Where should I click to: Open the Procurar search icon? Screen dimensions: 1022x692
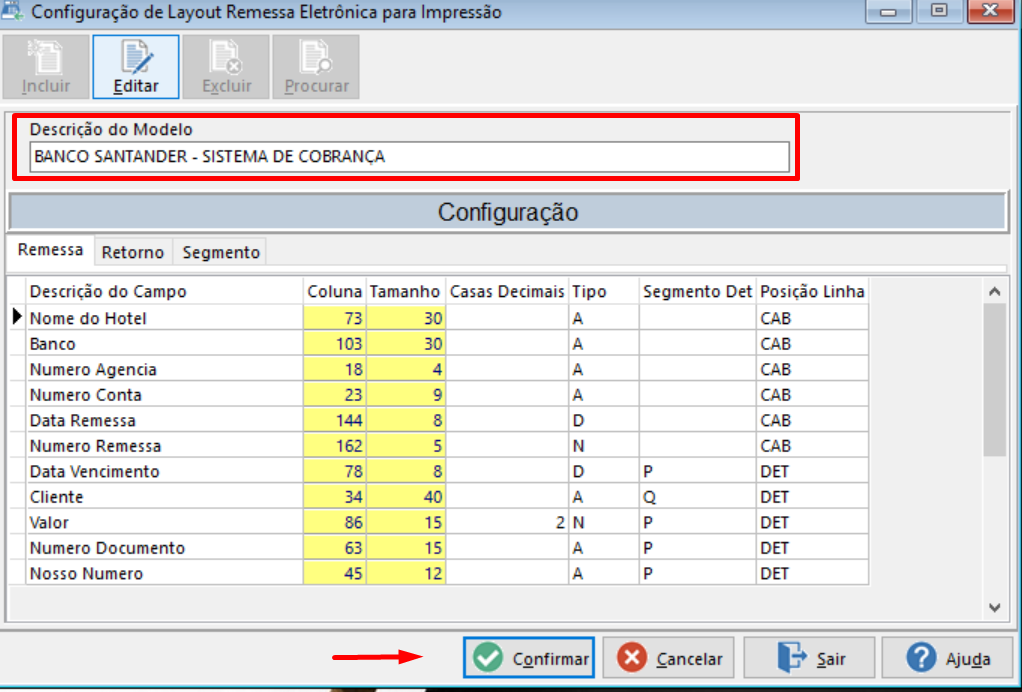tap(316, 67)
